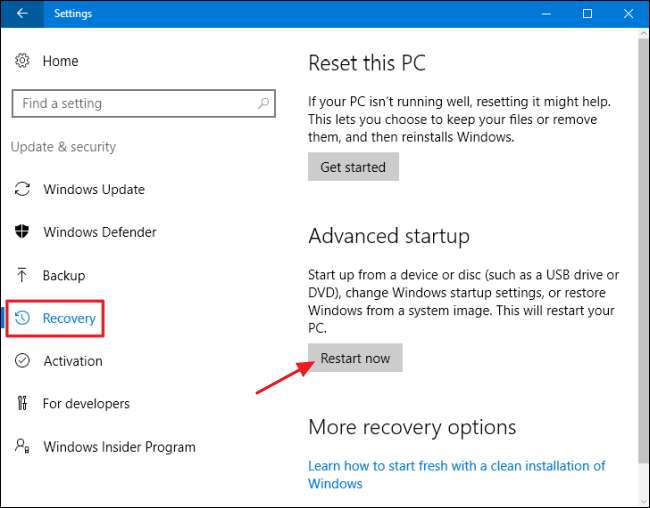Click Get started under Reset this PC
The height and width of the screenshot is (508, 650).
point(353,167)
